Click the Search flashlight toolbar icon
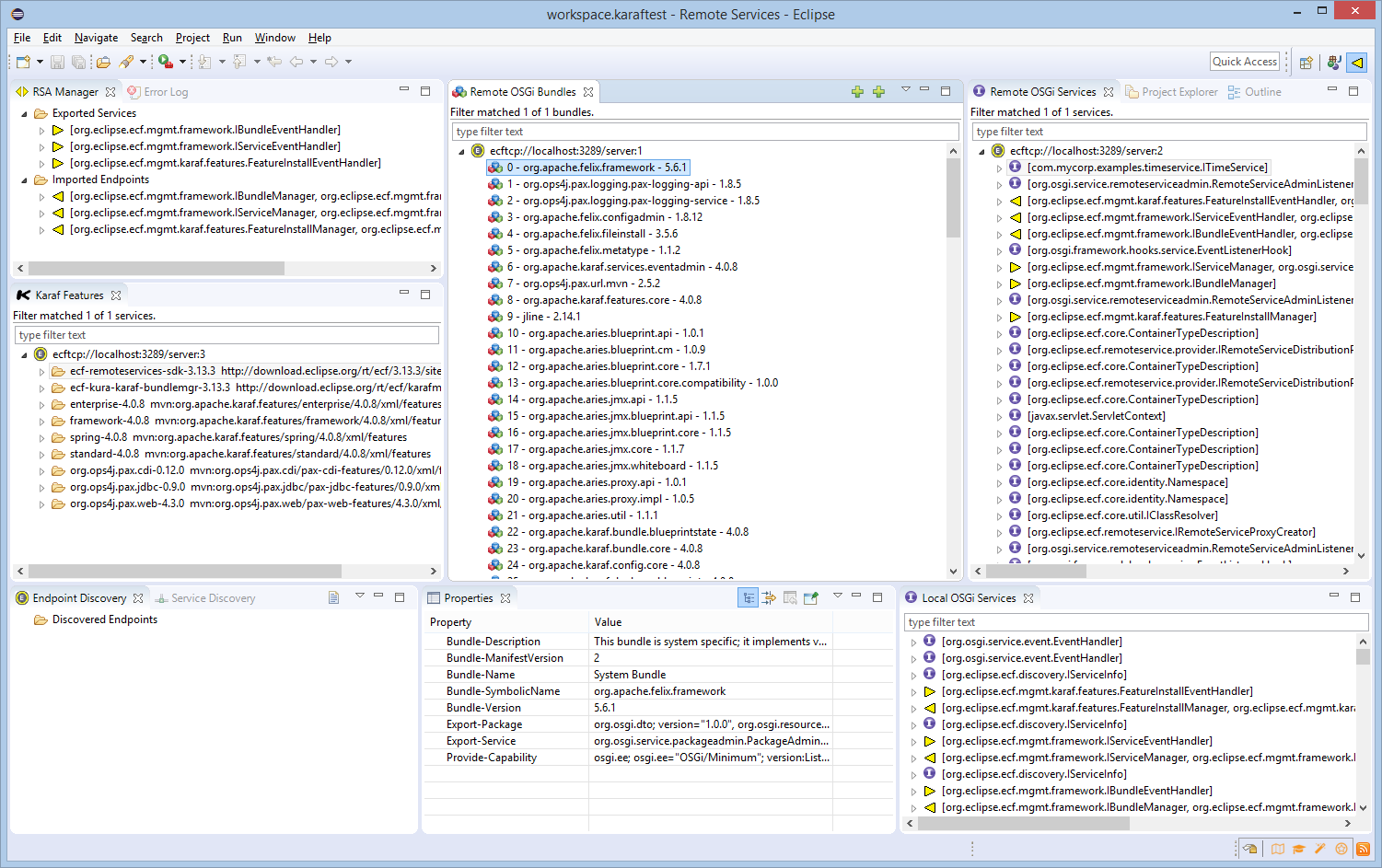This screenshot has height=868, width=1382. (x=126, y=62)
